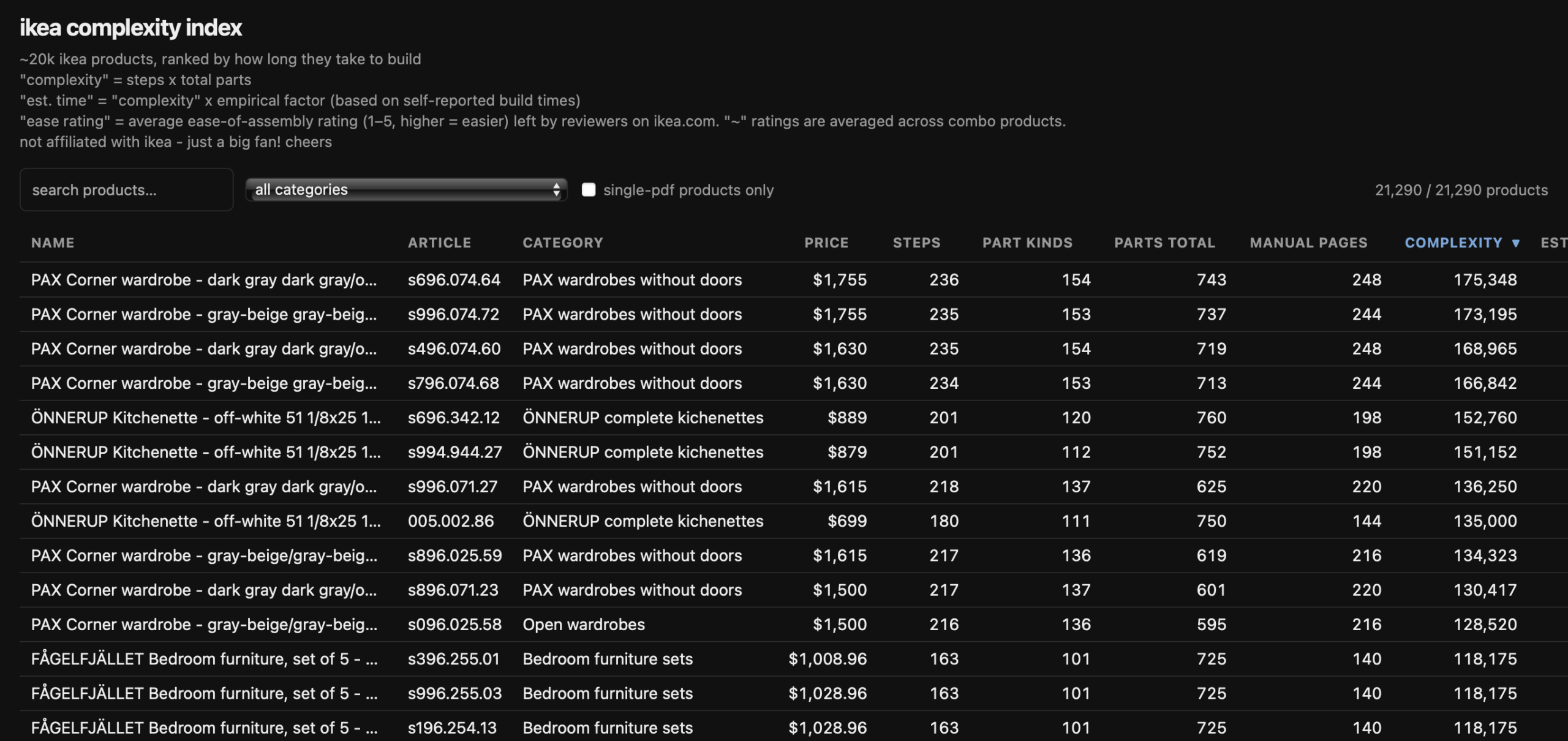Sort table by STEPS column
The height and width of the screenshot is (741, 1568).
(x=916, y=243)
